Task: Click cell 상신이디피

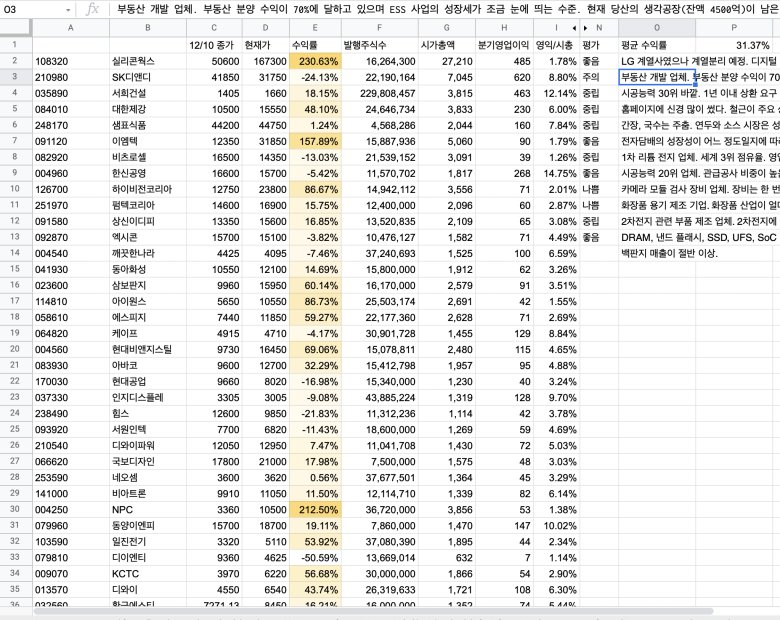Action: (x=148, y=221)
